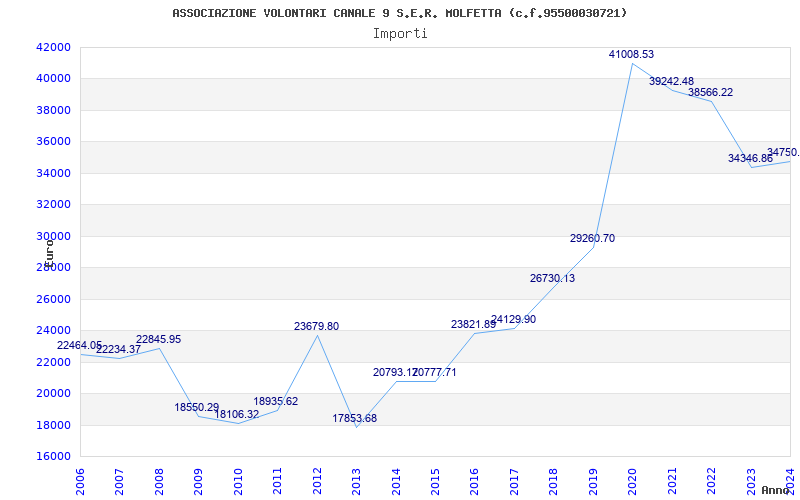This screenshot has height=500, width=800.
Task: Click the y-axis value 26000
Action: [x=53, y=299]
